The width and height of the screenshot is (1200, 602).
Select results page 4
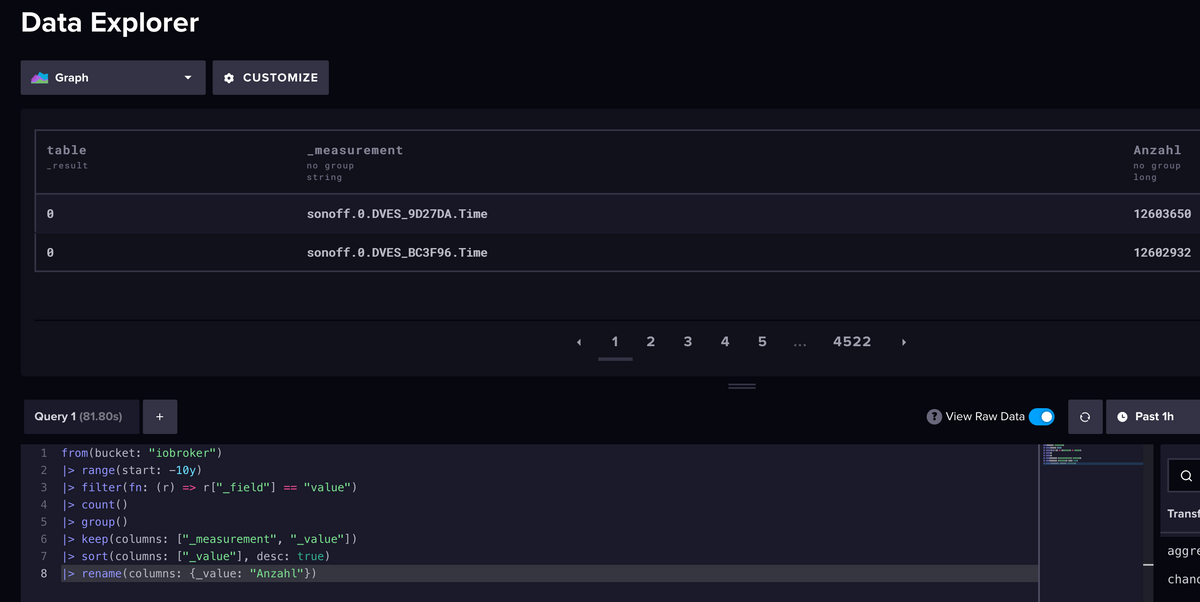coord(725,342)
